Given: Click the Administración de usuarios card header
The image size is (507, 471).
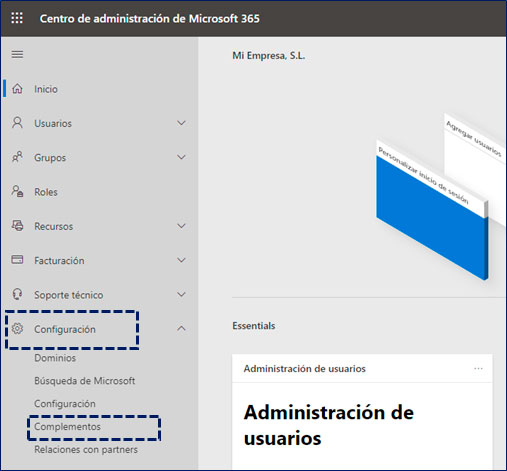Looking at the screenshot, I should pos(305,369).
